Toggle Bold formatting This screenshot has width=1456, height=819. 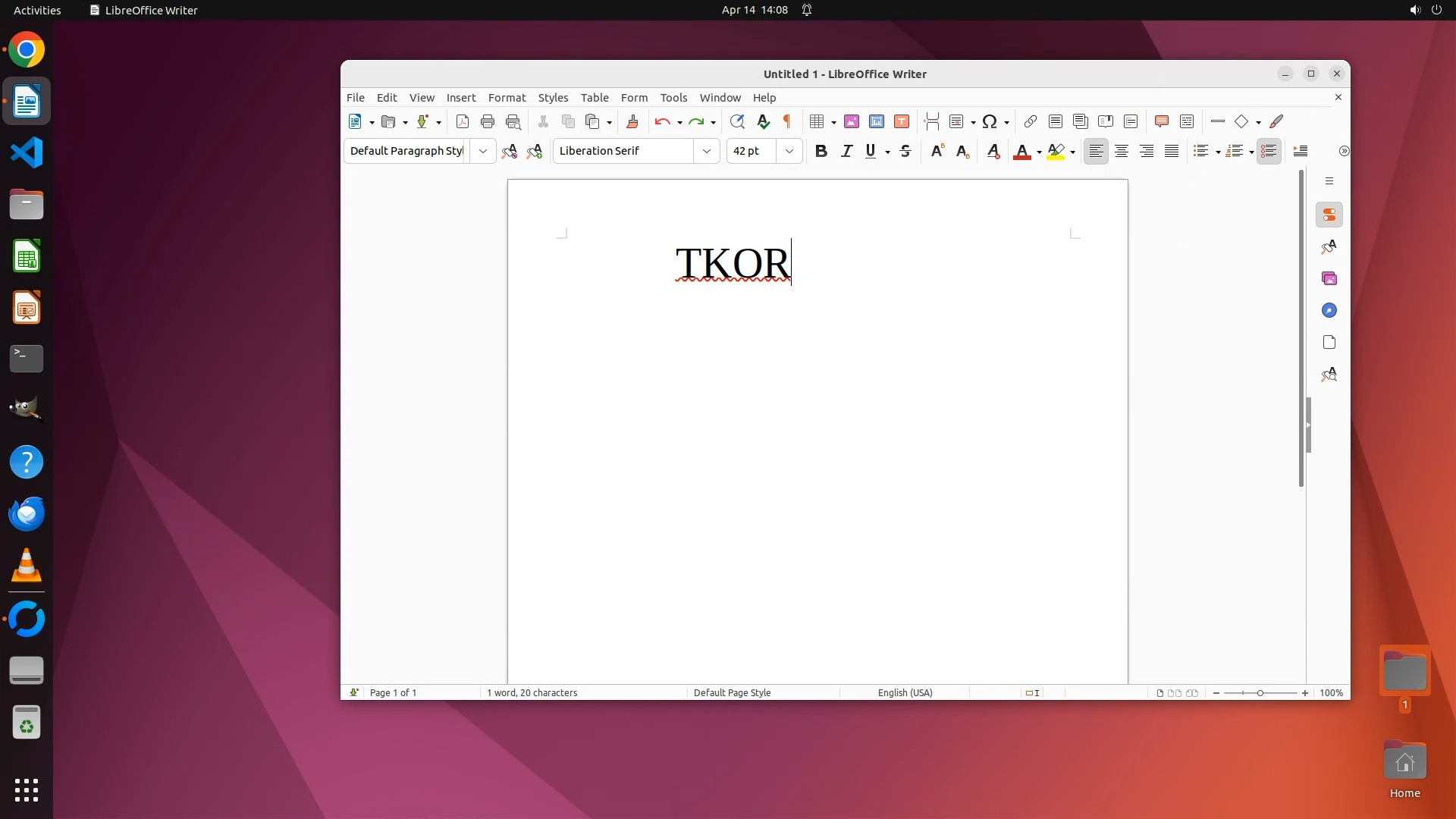pyautogui.click(x=821, y=151)
